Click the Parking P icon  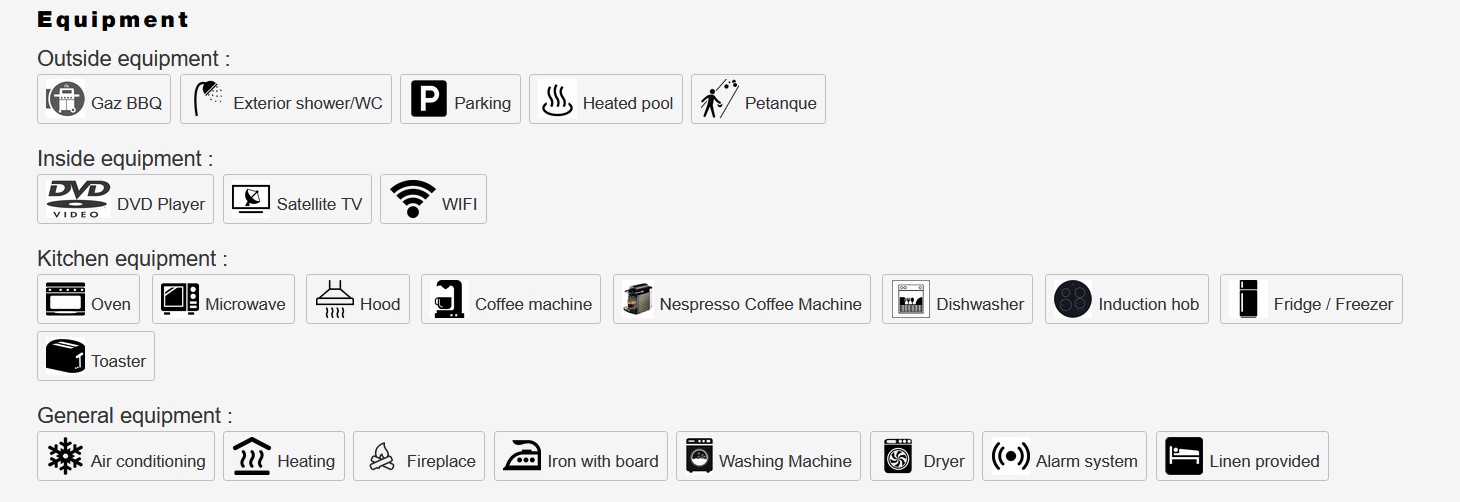(429, 99)
